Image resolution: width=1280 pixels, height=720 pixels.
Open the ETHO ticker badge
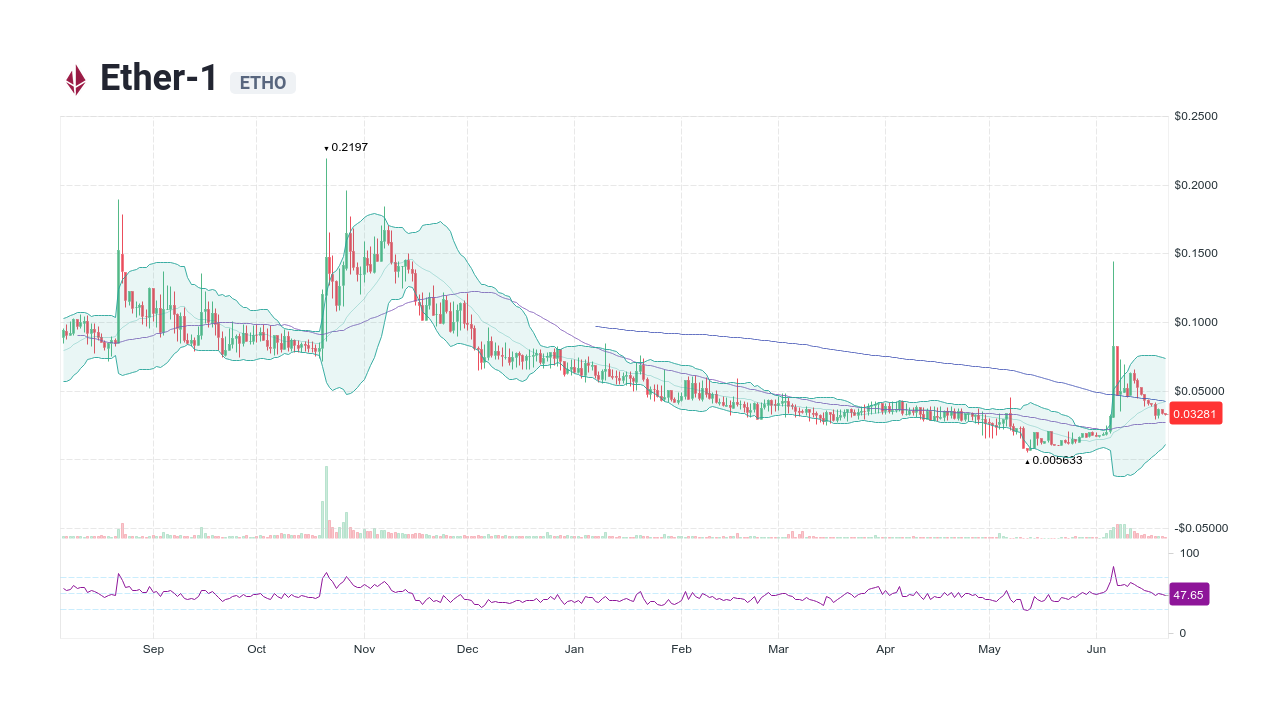(x=262, y=83)
